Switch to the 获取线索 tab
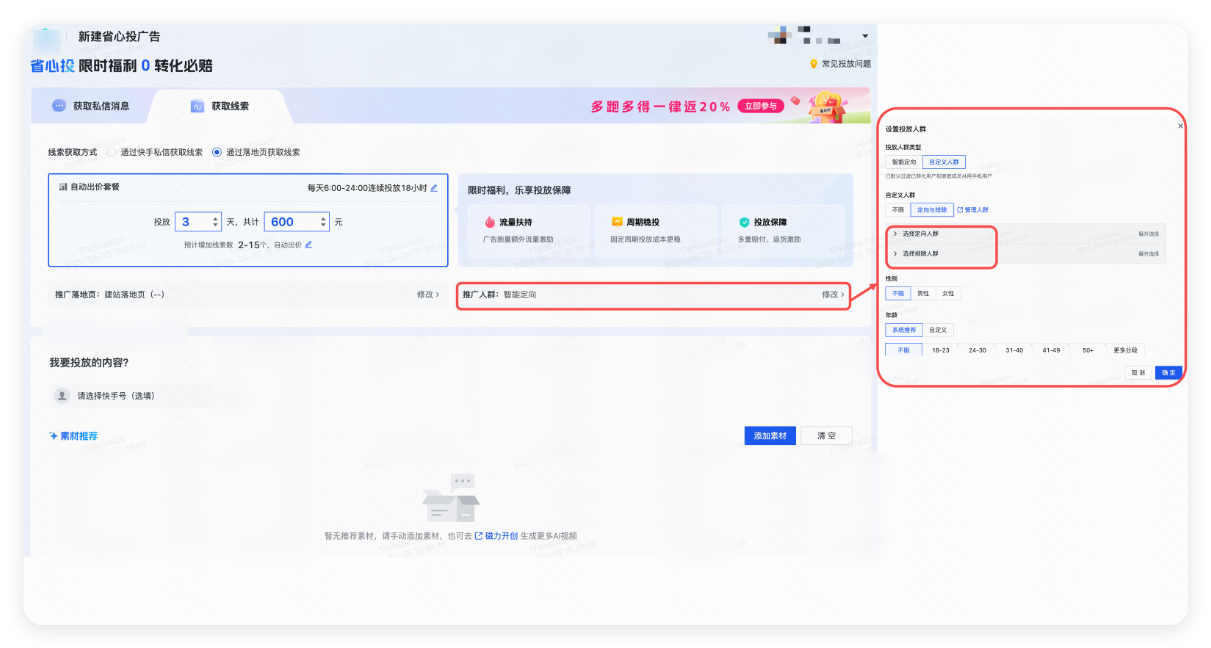This screenshot has width=1211, height=648. [229, 106]
